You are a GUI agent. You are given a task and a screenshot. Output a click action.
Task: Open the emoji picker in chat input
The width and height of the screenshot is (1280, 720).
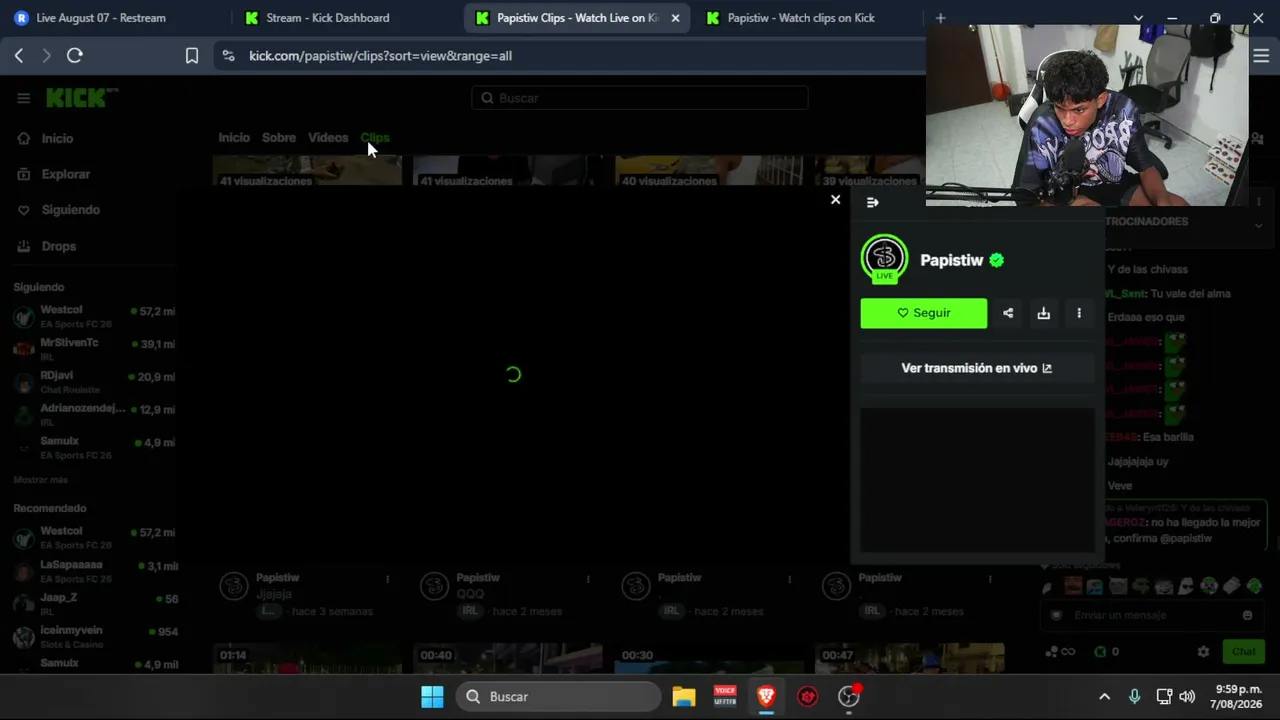[x=1247, y=615]
